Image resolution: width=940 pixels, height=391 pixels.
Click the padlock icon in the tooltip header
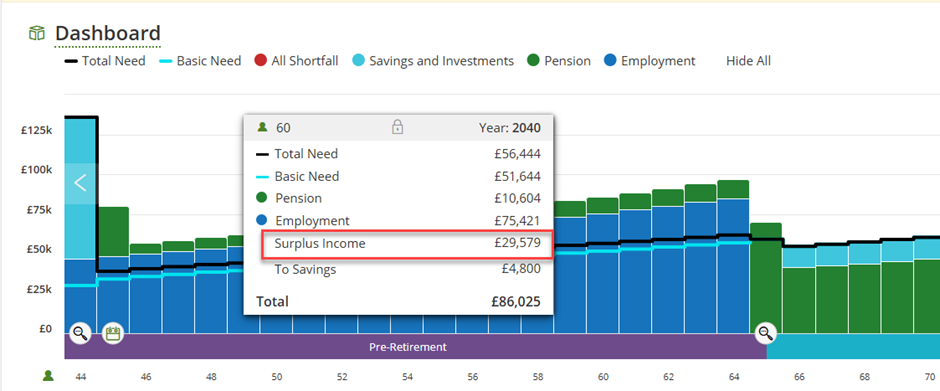(x=397, y=127)
